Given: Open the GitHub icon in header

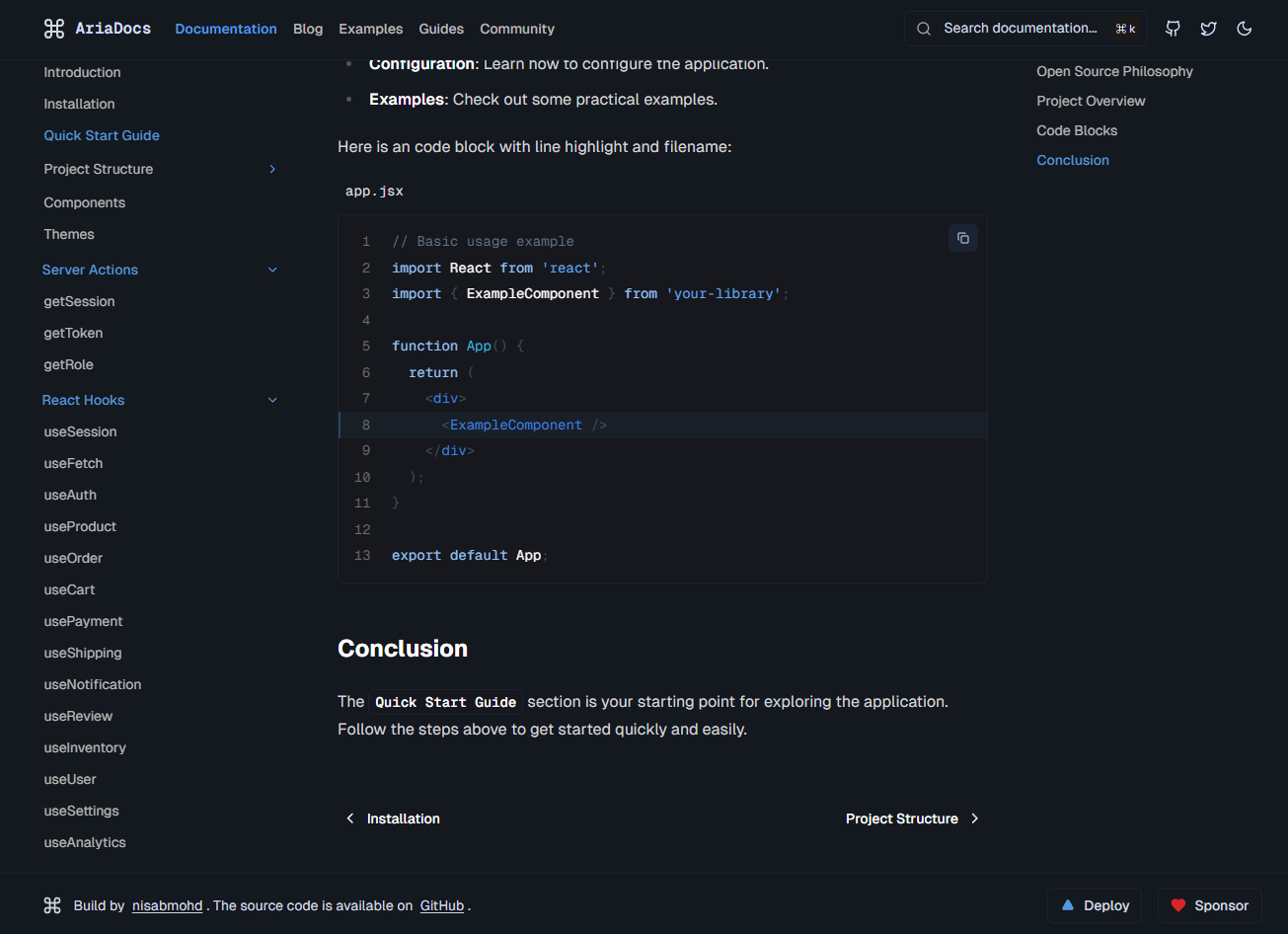Looking at the screenshot, I should (1173, 29).
